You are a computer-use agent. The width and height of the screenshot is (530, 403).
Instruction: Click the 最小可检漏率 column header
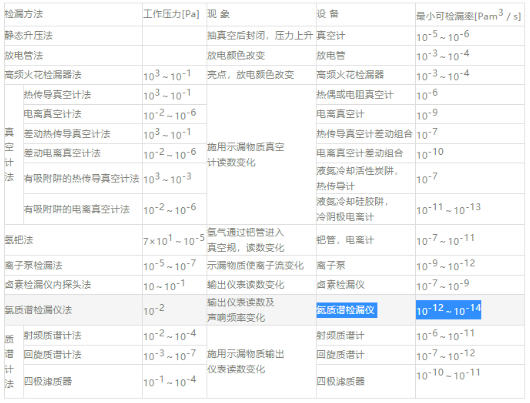pyautogui.click(x=468, y=15)
